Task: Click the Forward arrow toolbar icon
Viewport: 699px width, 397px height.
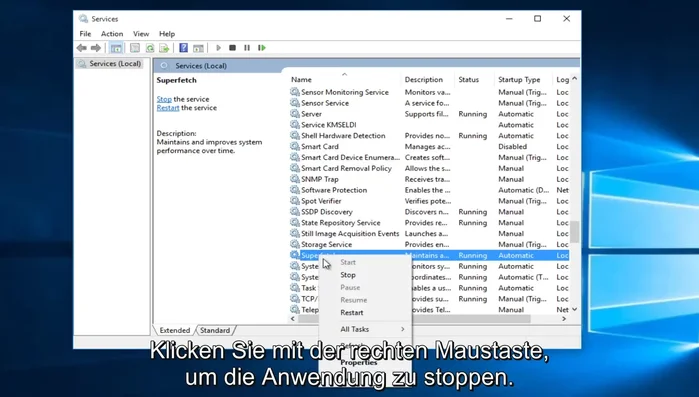Action: [x=95, y=48]
